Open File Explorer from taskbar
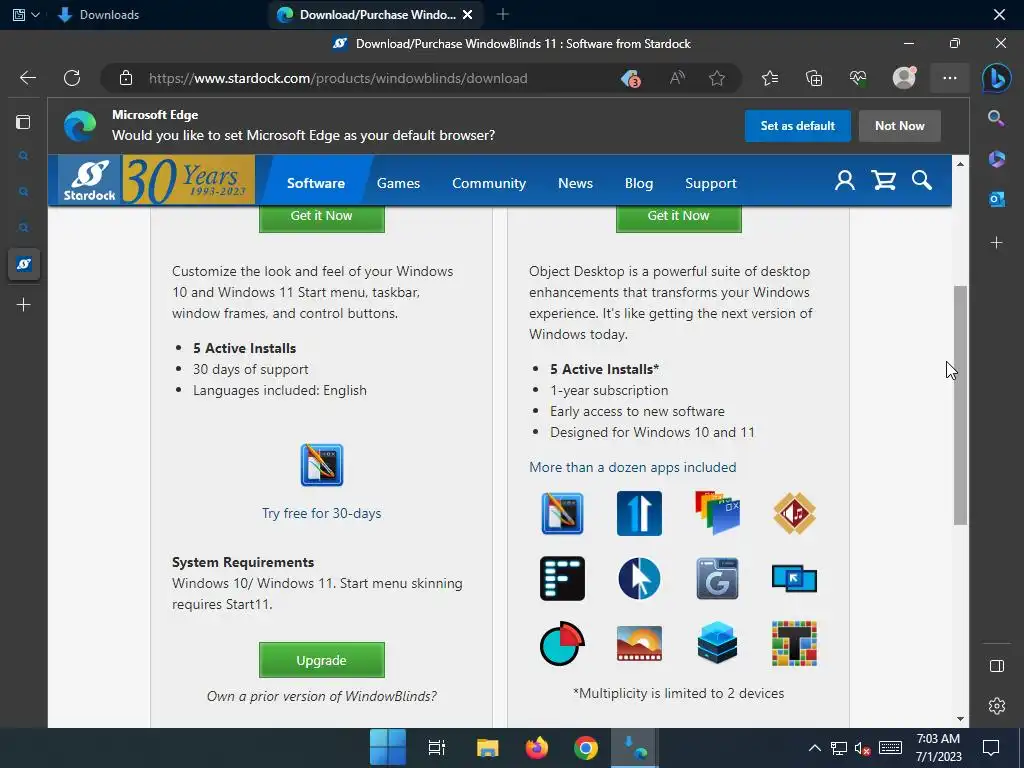The height and width of the screenshot is (768, 1024). pos(487,748)
